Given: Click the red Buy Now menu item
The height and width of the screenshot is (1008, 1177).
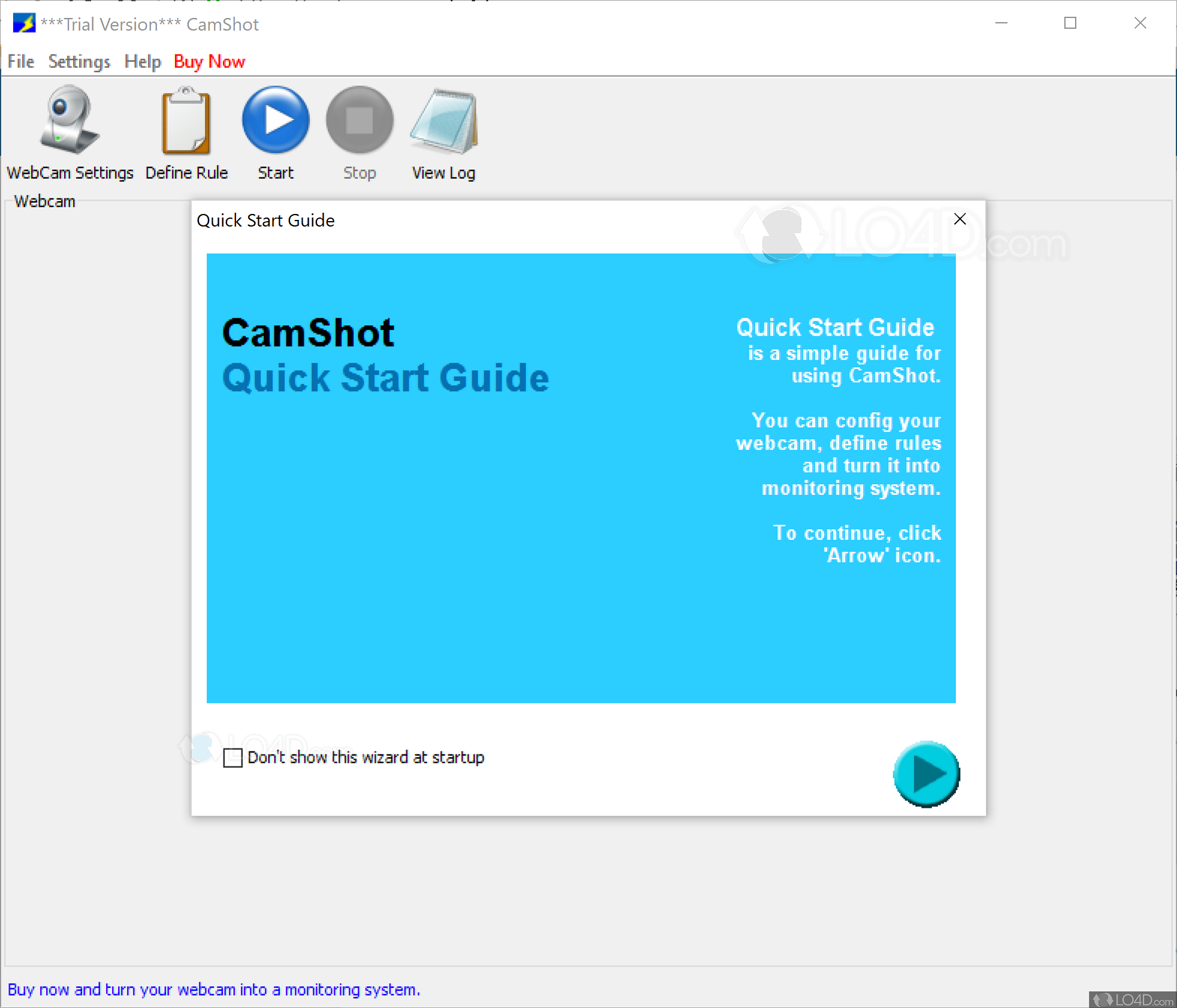Looking at the screenshot, I should (x=209, y=61).
